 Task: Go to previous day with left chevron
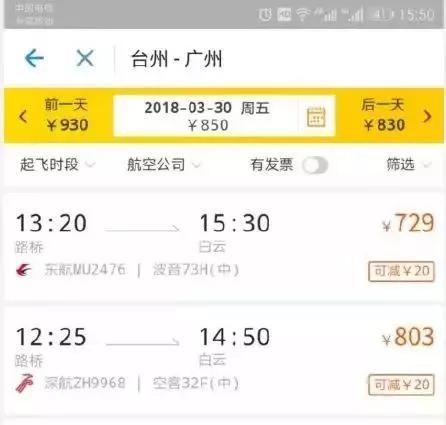(x=23, y=117)
